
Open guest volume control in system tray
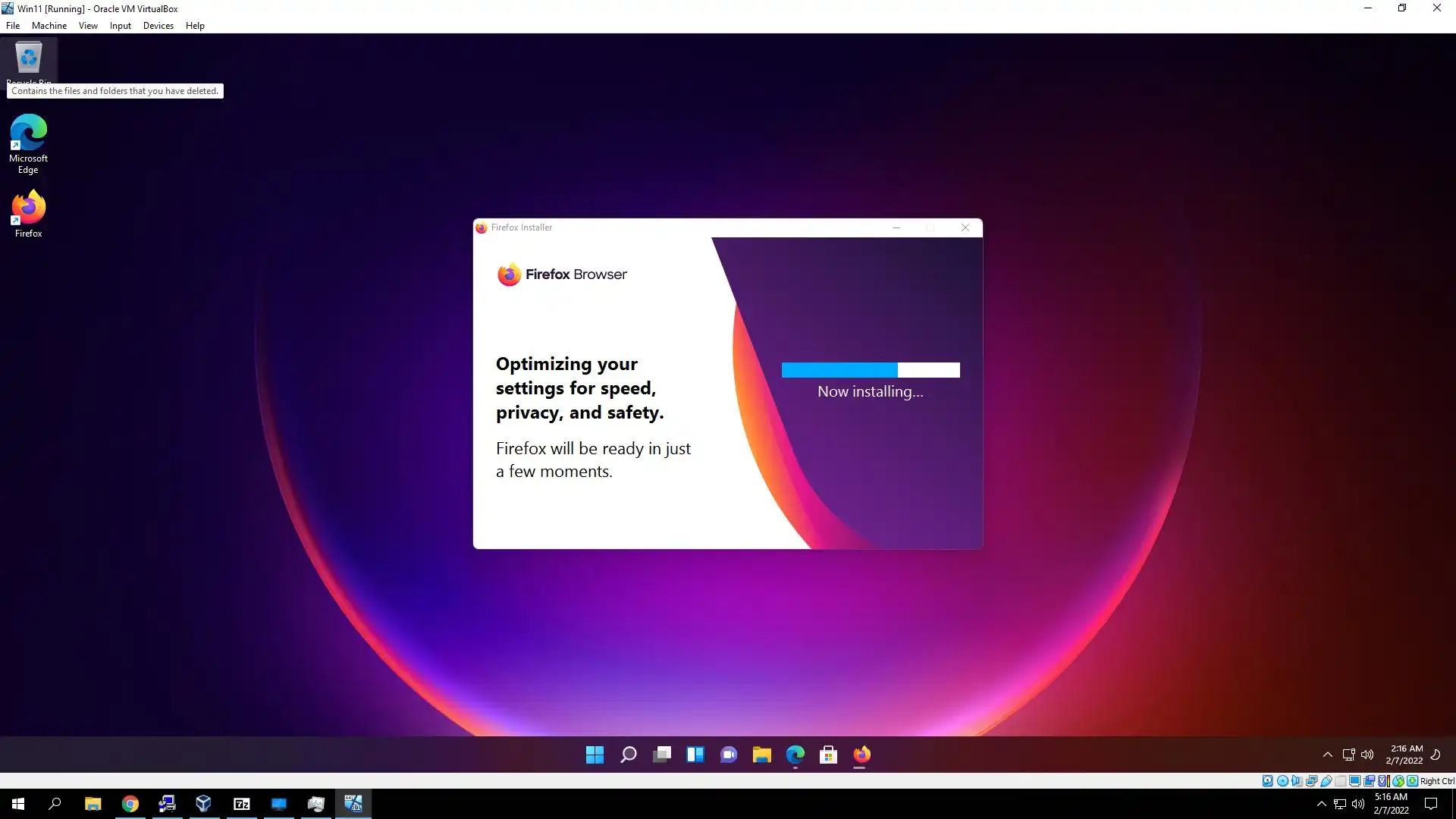click(x=1367, y=755)
